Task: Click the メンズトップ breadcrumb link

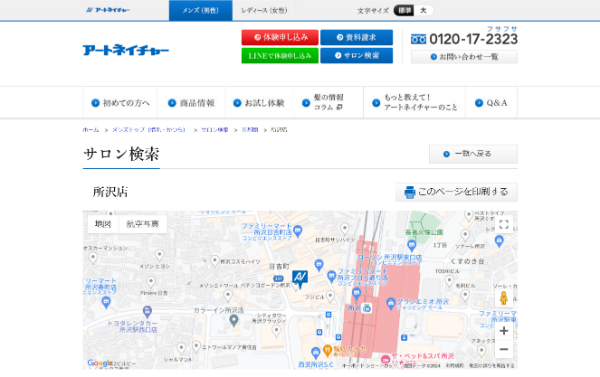Action: click(x=149, y=130)
